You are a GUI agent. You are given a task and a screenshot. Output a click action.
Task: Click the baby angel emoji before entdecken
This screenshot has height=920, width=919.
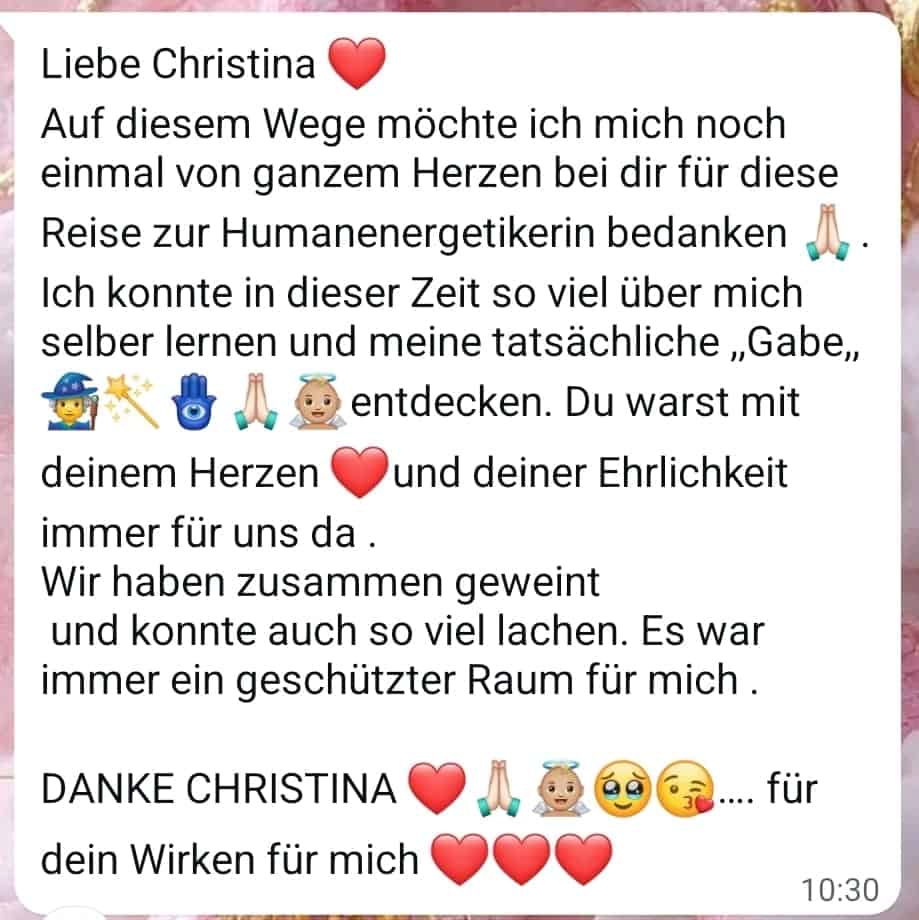point(317,402)
